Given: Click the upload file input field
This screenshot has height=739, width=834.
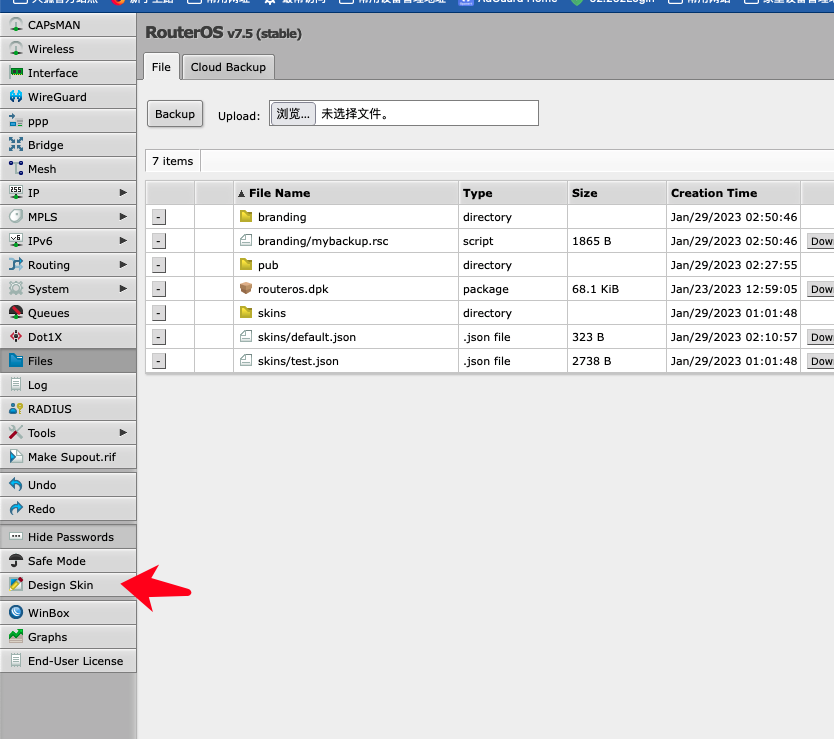Looking at the screenshot, I should pos(404,113).
